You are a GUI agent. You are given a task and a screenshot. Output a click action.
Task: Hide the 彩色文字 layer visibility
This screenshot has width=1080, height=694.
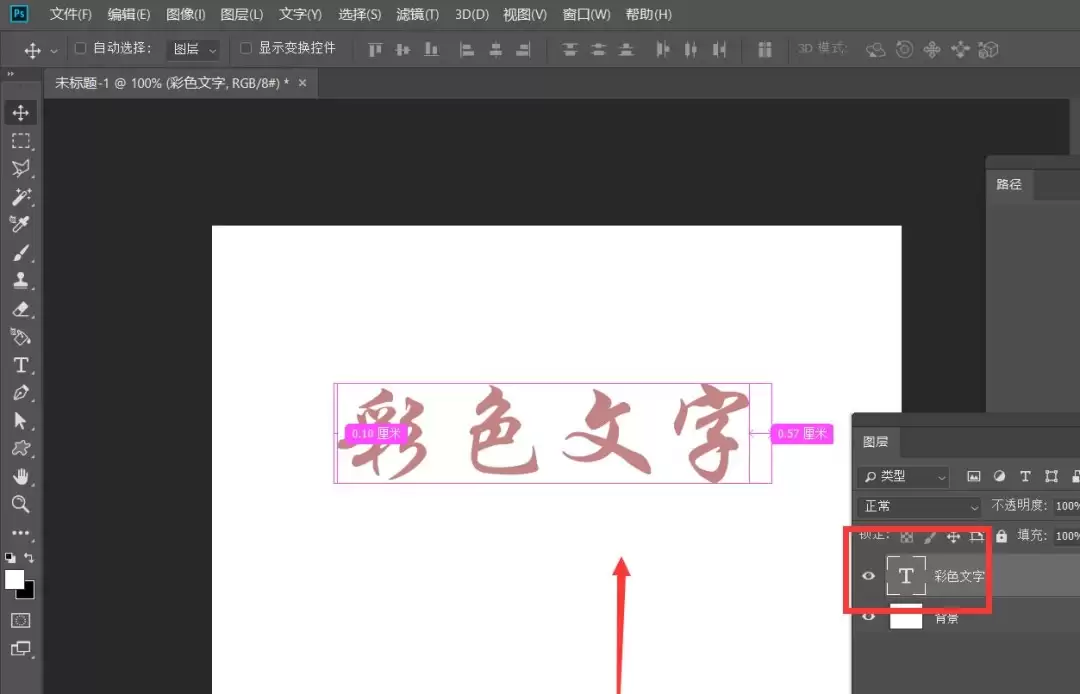869,576
